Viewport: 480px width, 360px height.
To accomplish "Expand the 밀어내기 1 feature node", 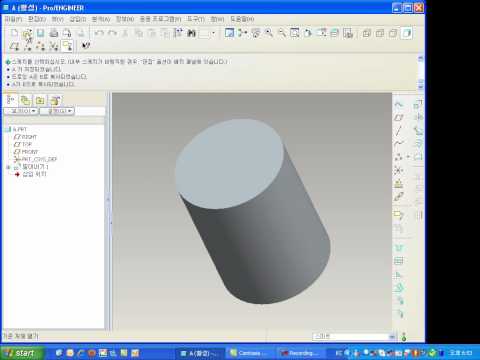I will (8, 167).
